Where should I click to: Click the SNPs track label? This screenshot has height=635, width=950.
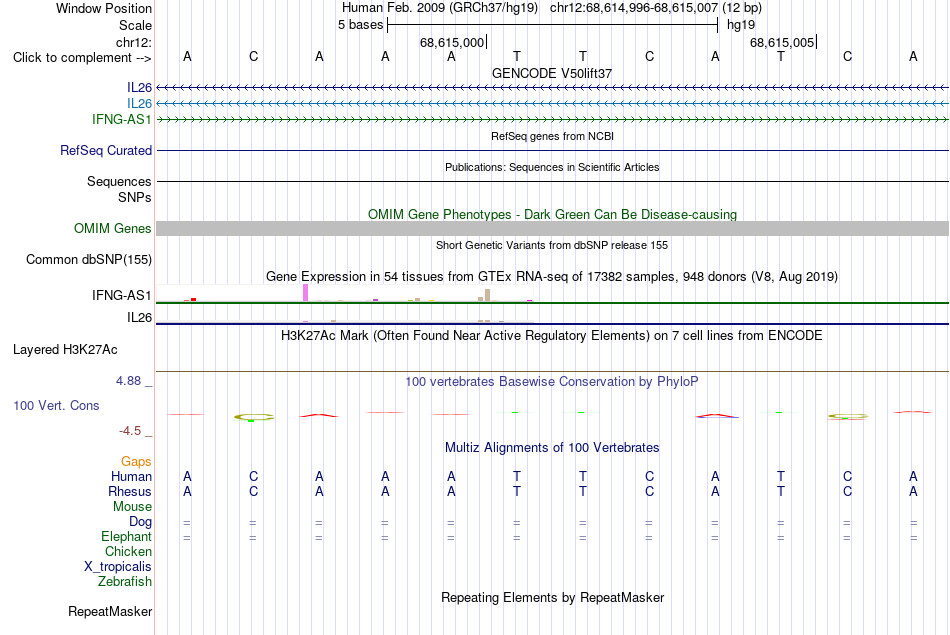135,198
